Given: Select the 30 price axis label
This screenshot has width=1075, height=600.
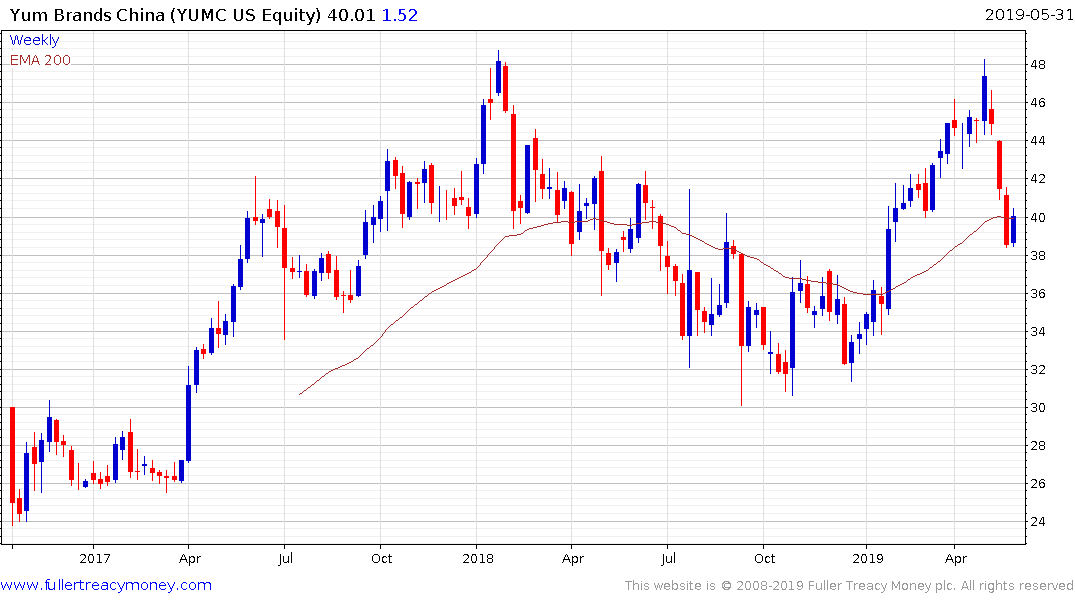Looking at the screenshot, I should point(1037,408).
